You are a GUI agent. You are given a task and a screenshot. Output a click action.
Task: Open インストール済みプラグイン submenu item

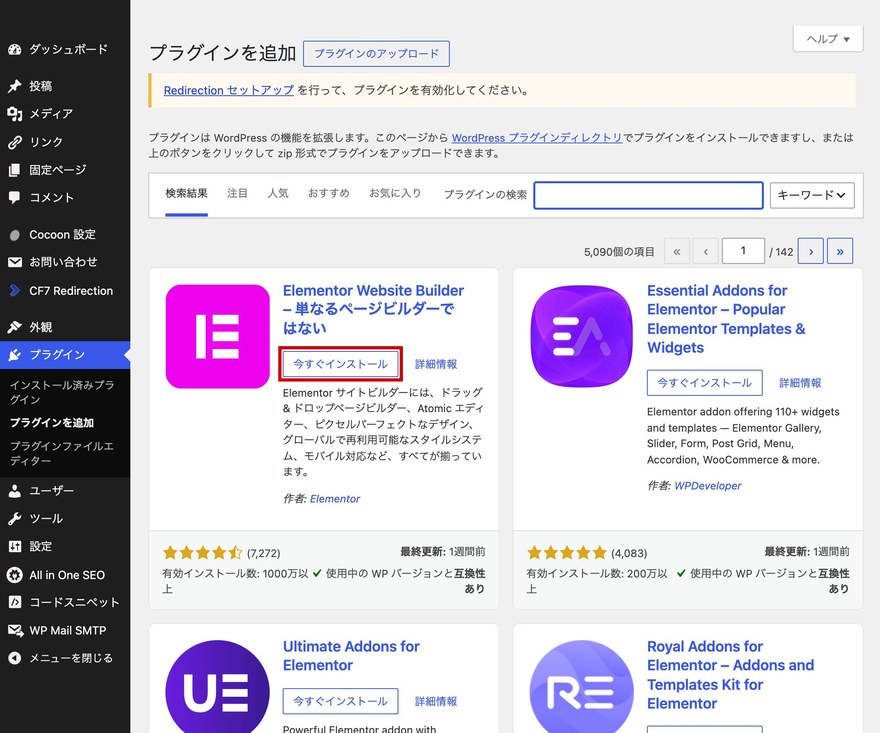coord(62,392)
